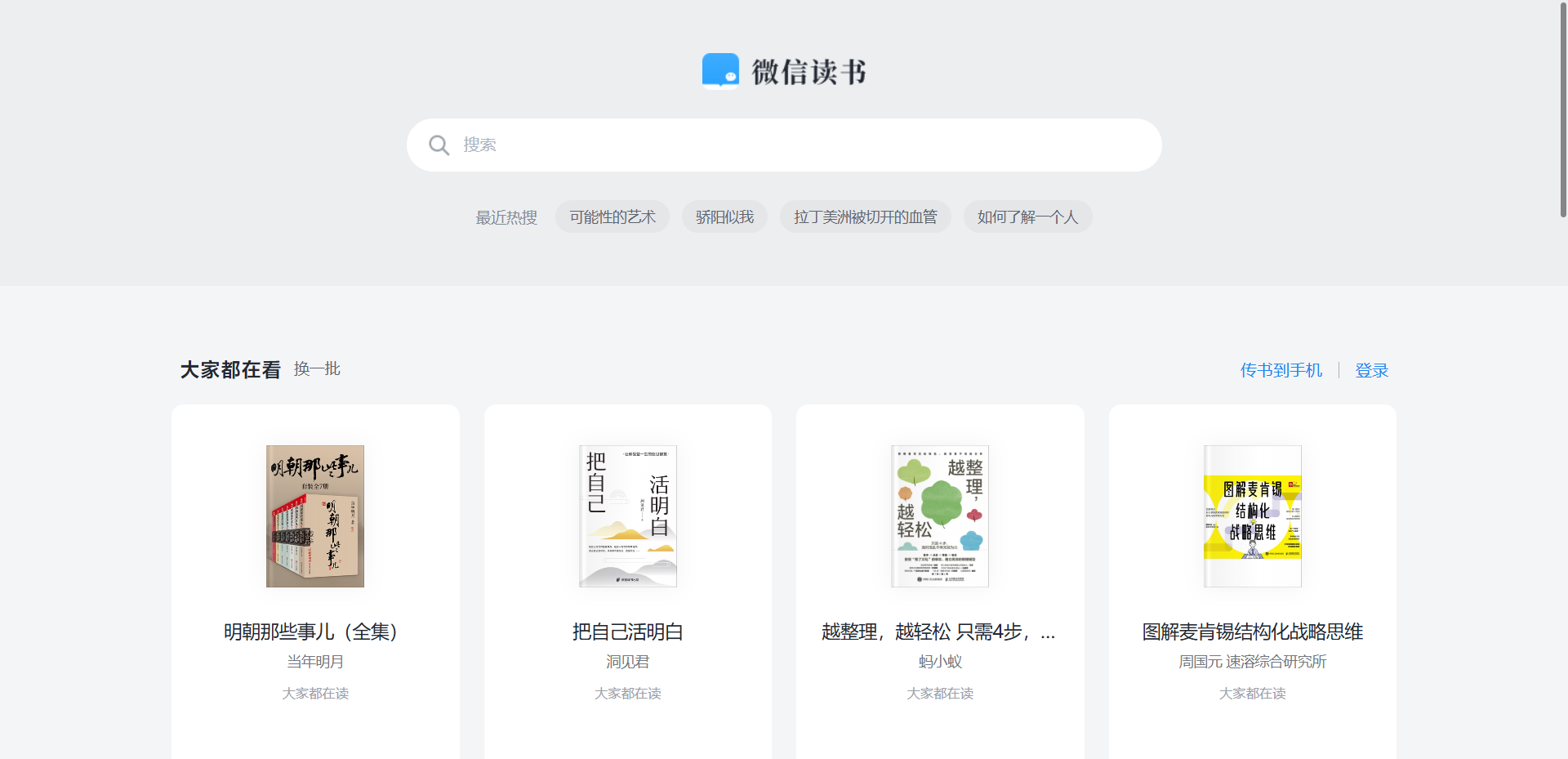Select the hot search tag 如何了解一个人

pos(1027,217)
